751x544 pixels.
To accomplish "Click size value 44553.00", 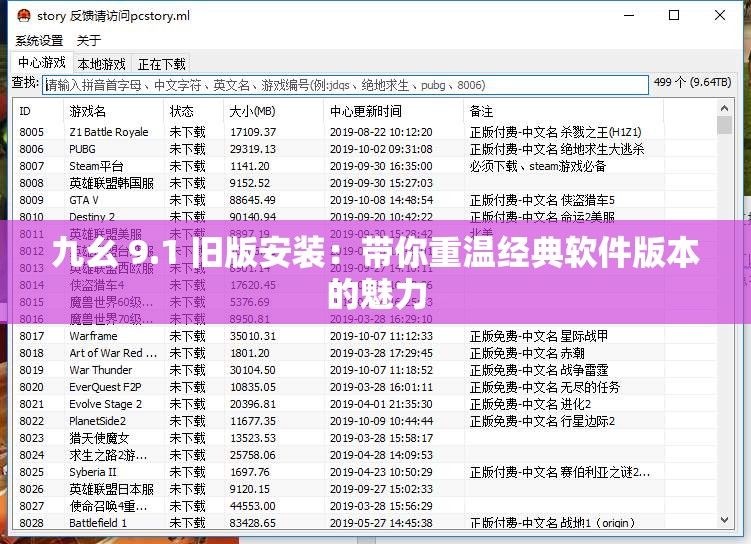I will (252, 506).
